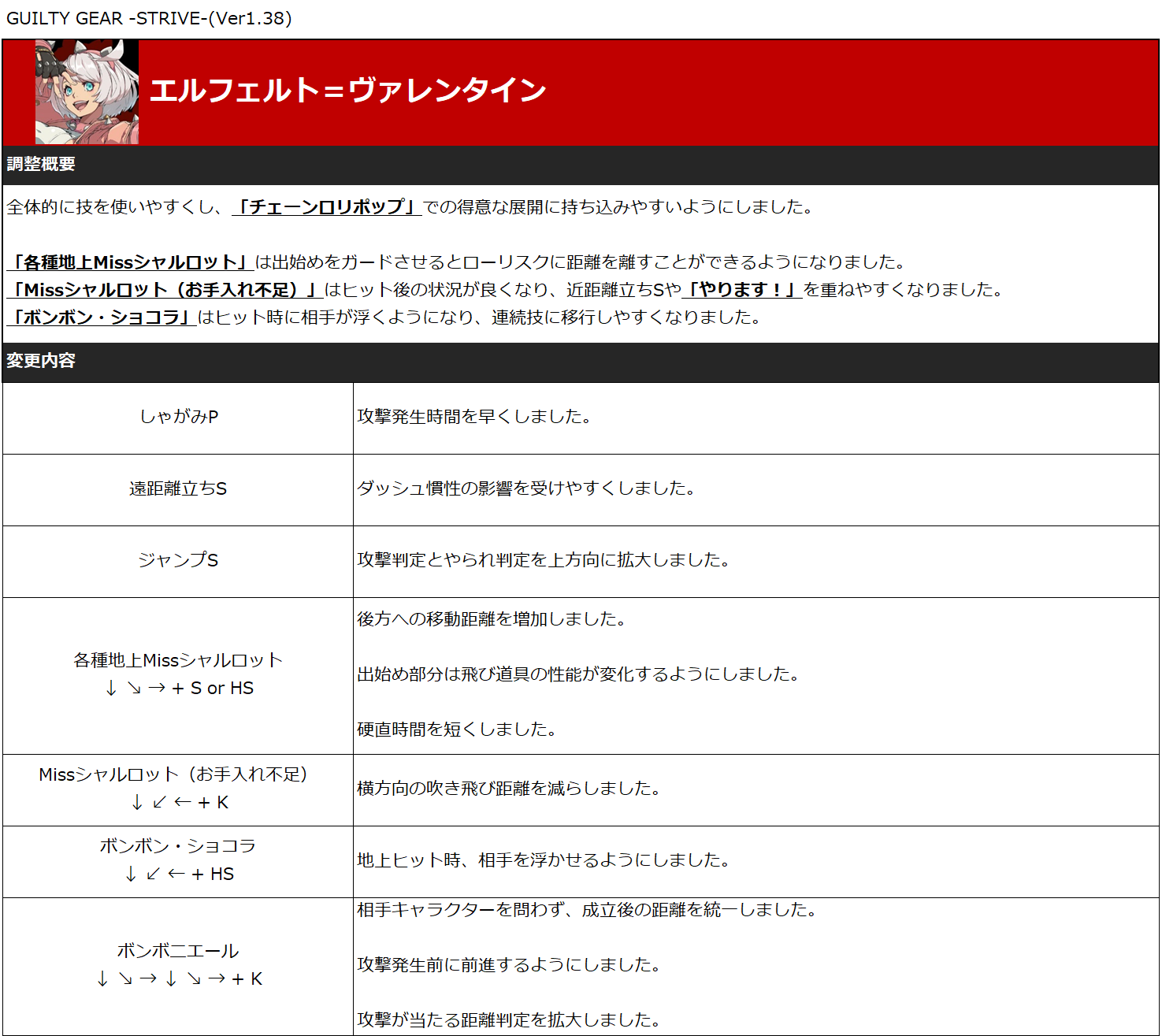Image resolution: width=1162 pixels, height=1036 pixels.
Task: Click the underlined 「各種地上Missシャルロット」 term in the overview
Action: tap(130, 262)
